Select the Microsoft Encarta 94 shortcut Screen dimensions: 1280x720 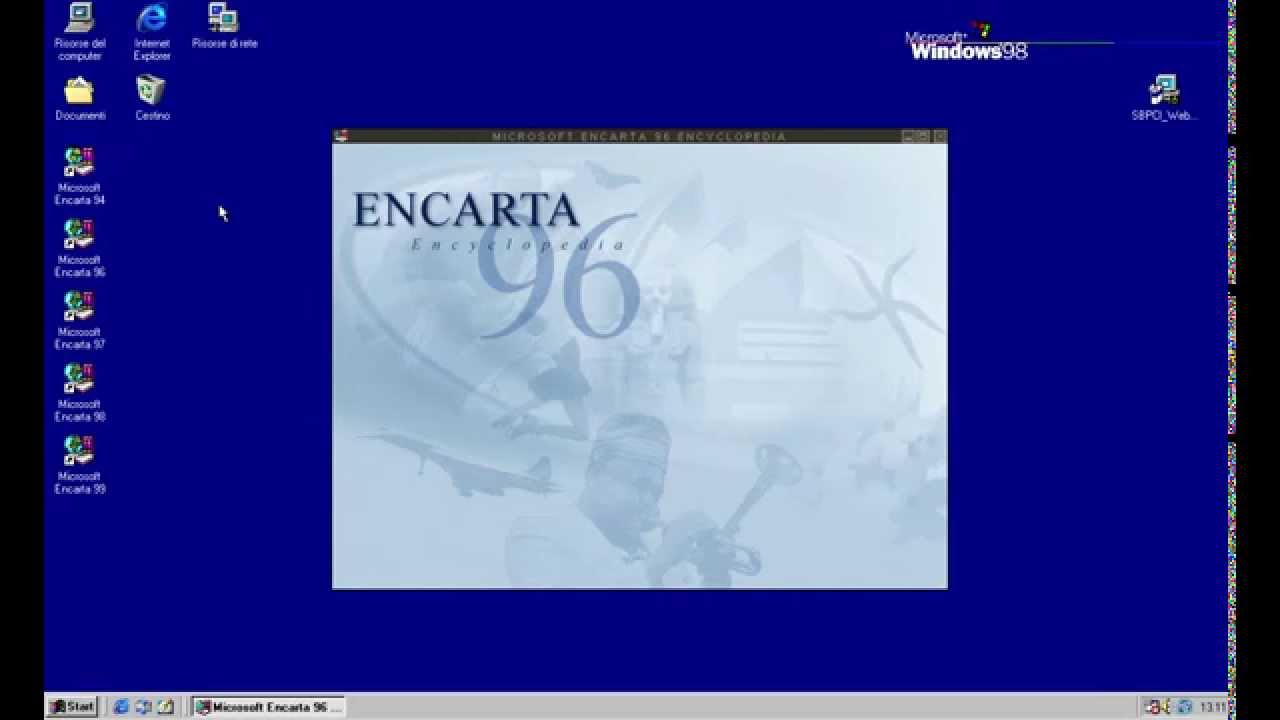coord(79,176)
